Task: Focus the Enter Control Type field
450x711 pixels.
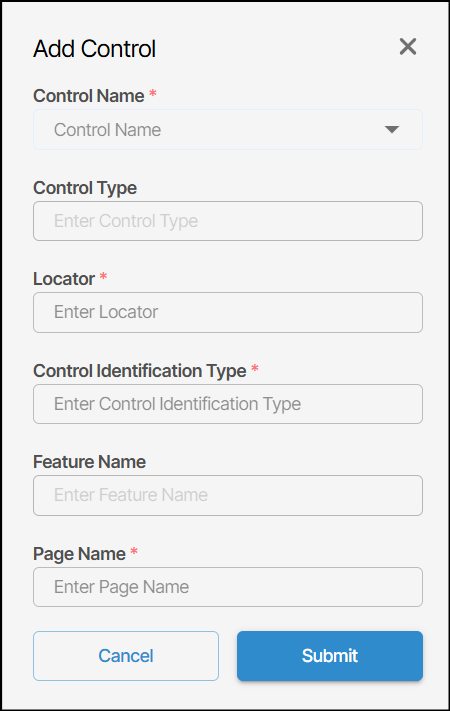Action: (x=228, y=221)
